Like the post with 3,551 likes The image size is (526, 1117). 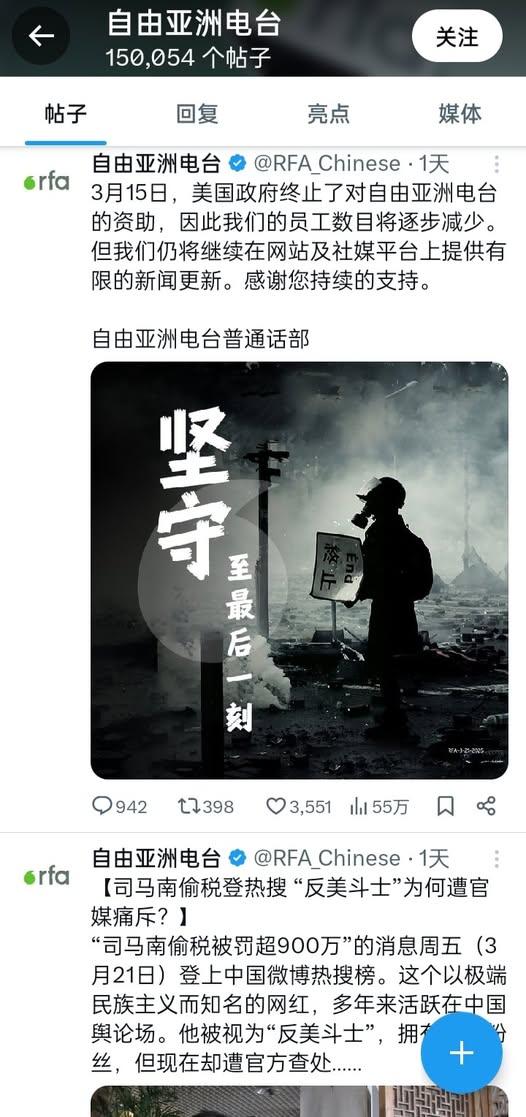tap(299, 806)
